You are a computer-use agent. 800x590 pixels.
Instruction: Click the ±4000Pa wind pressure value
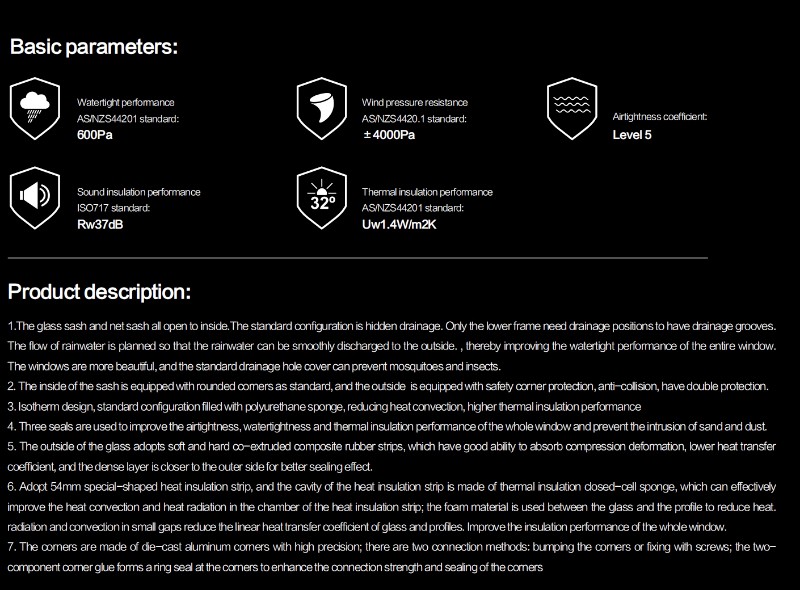tap(389, 135)
